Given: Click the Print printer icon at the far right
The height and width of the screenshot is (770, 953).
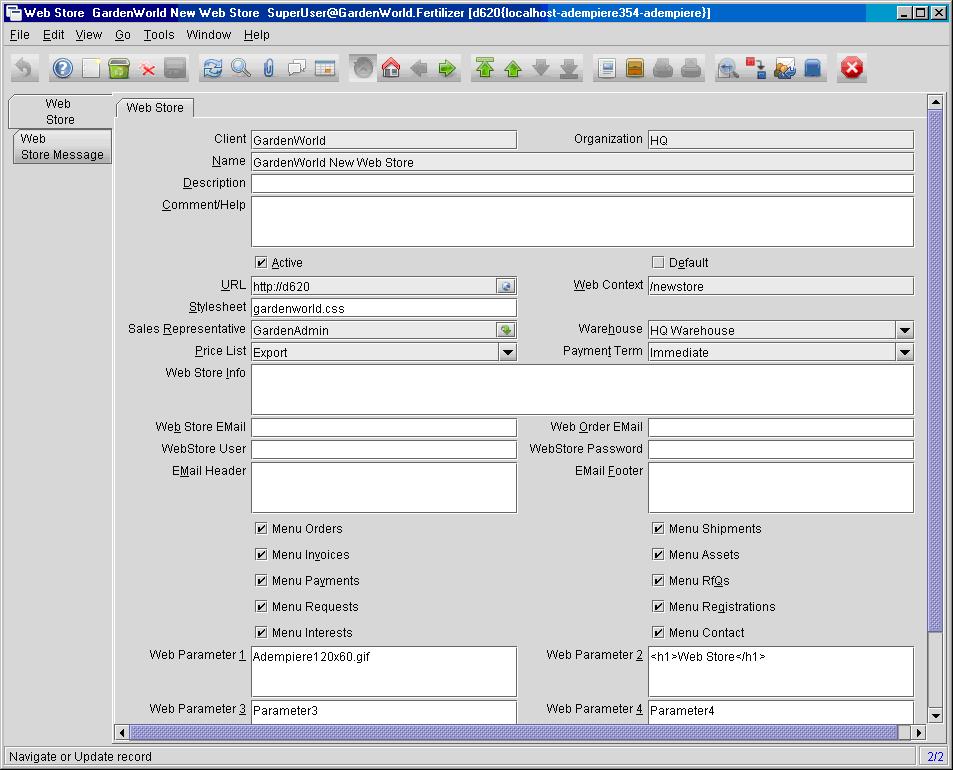Looking at the screenshot, I should click(691, 68).
